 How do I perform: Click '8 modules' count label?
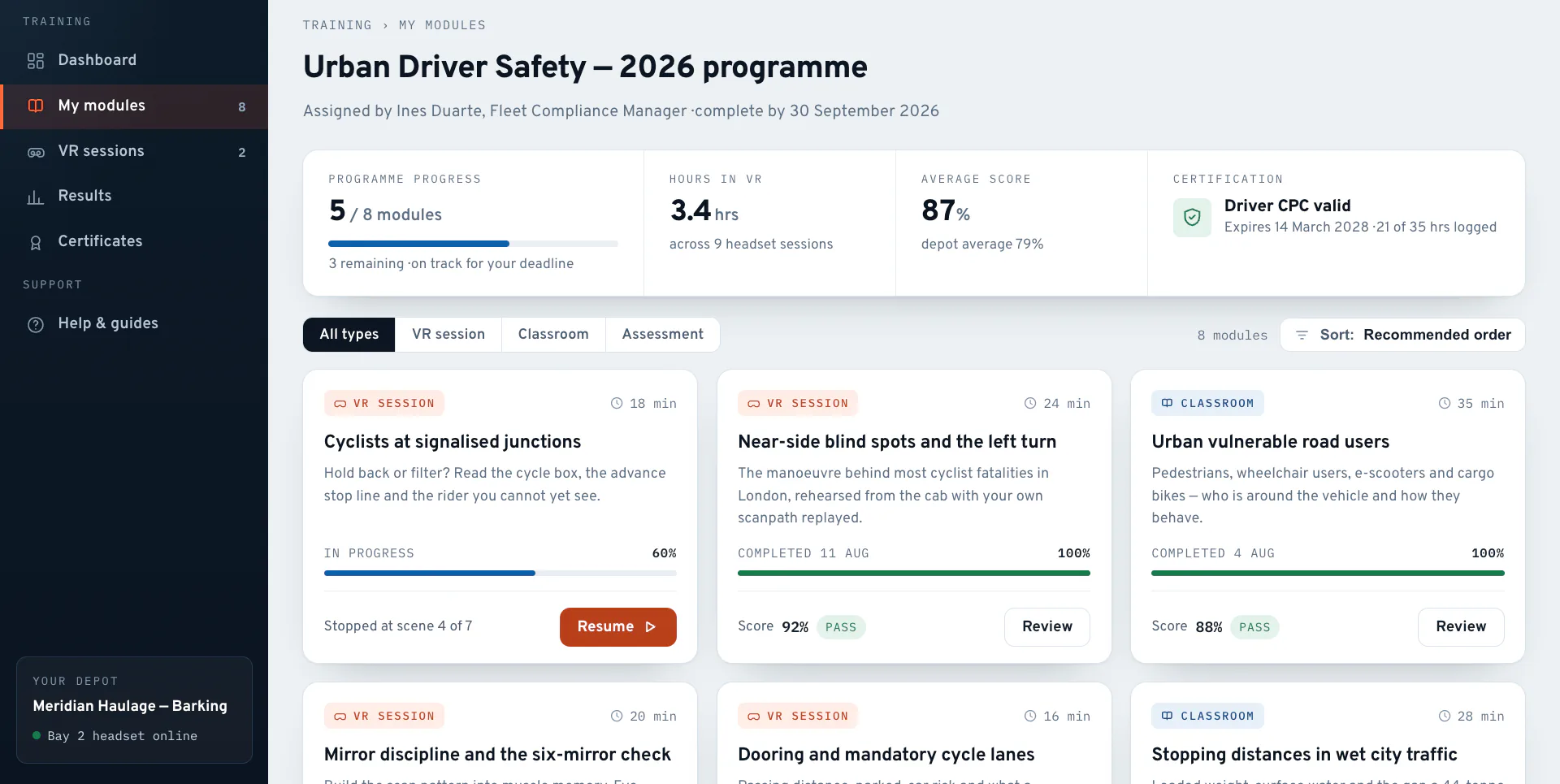tap(1233, 336)
